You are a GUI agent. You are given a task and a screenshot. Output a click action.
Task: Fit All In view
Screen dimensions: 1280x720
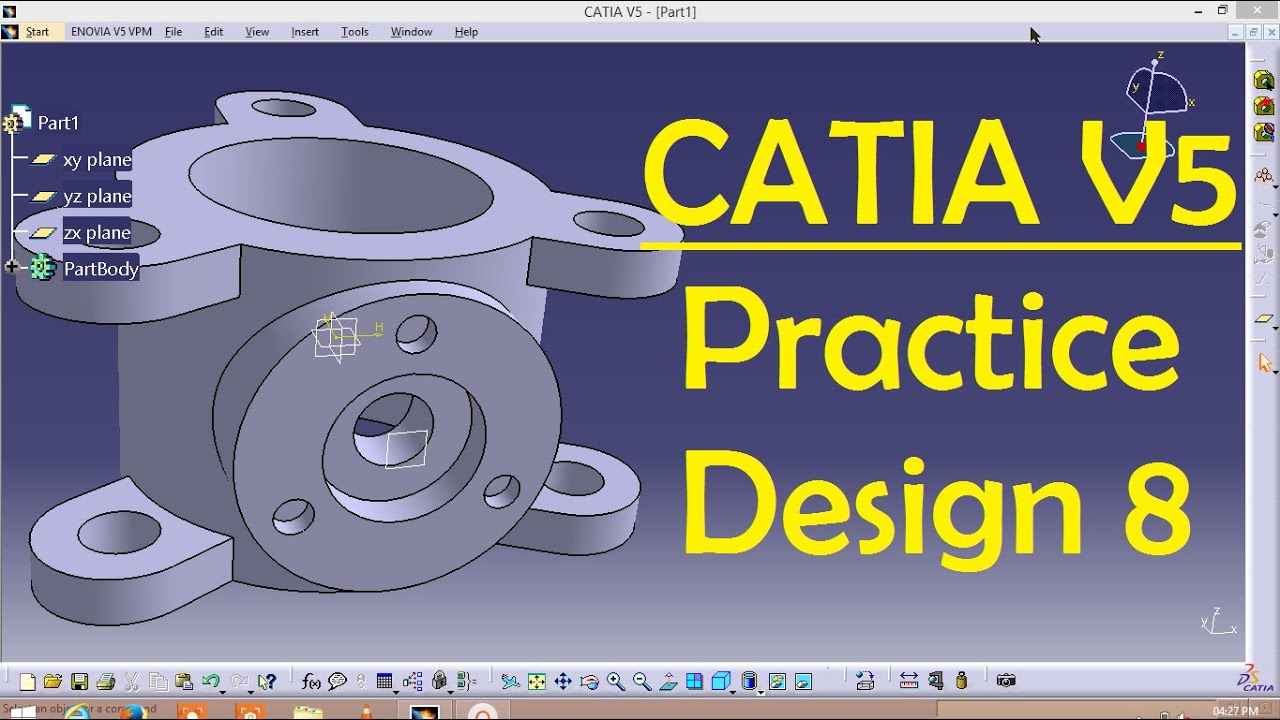[537, 682]
